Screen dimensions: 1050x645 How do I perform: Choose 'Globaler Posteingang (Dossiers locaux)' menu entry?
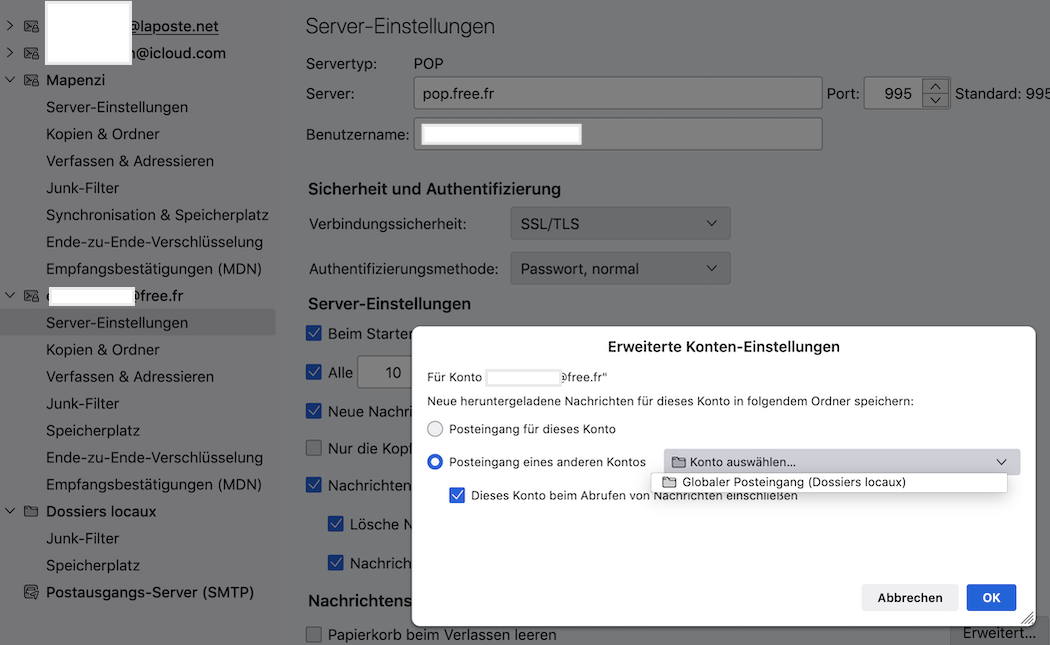coord(793,482)
